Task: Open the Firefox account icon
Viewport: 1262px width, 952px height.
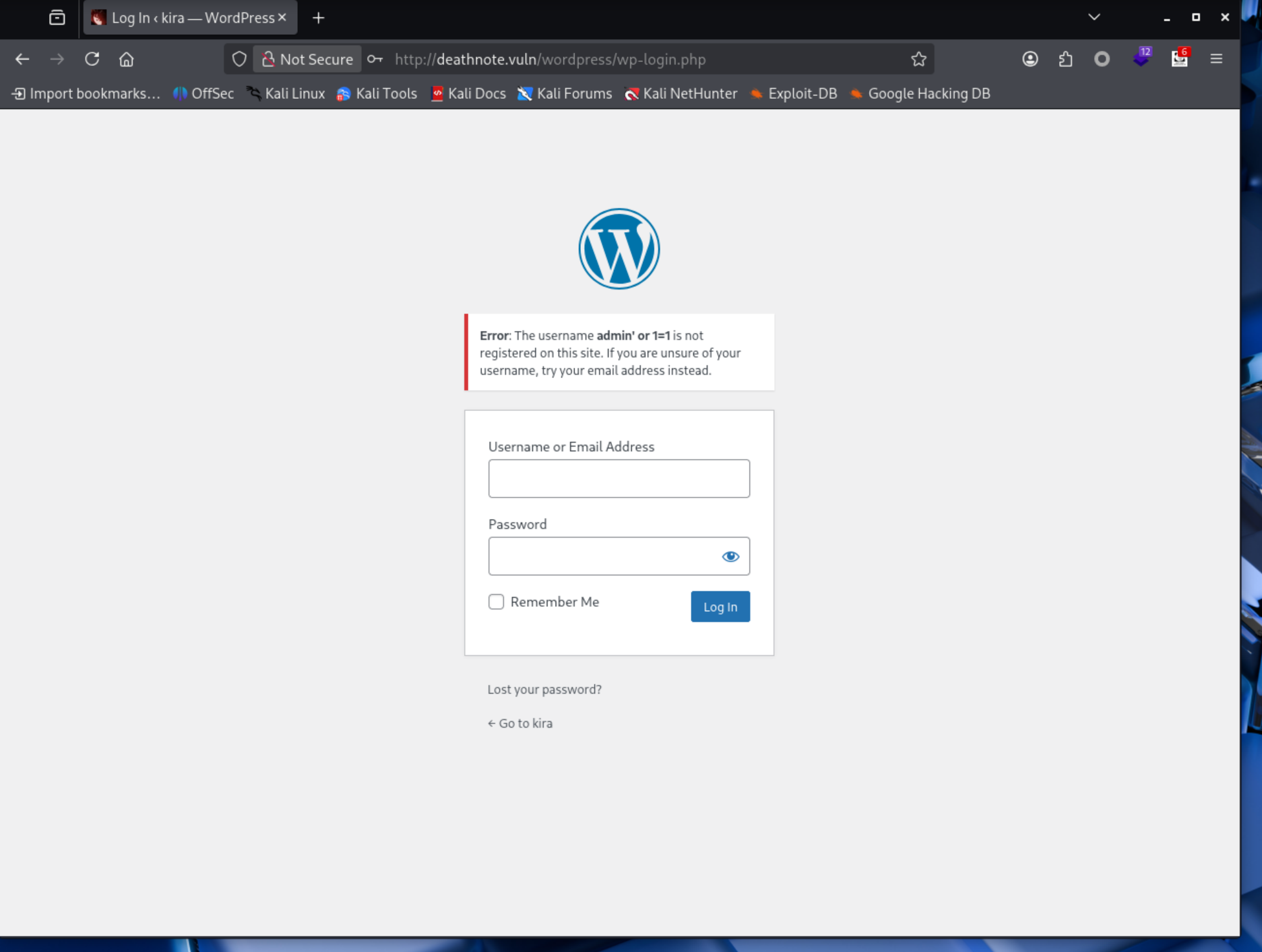Action: [1030, 59]
